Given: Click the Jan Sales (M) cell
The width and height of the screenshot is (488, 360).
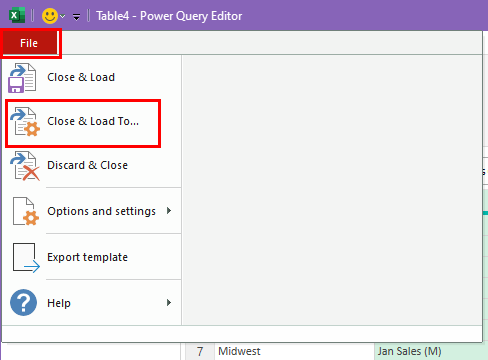Looking at the screenshot, I should click(x=431, y=351).
